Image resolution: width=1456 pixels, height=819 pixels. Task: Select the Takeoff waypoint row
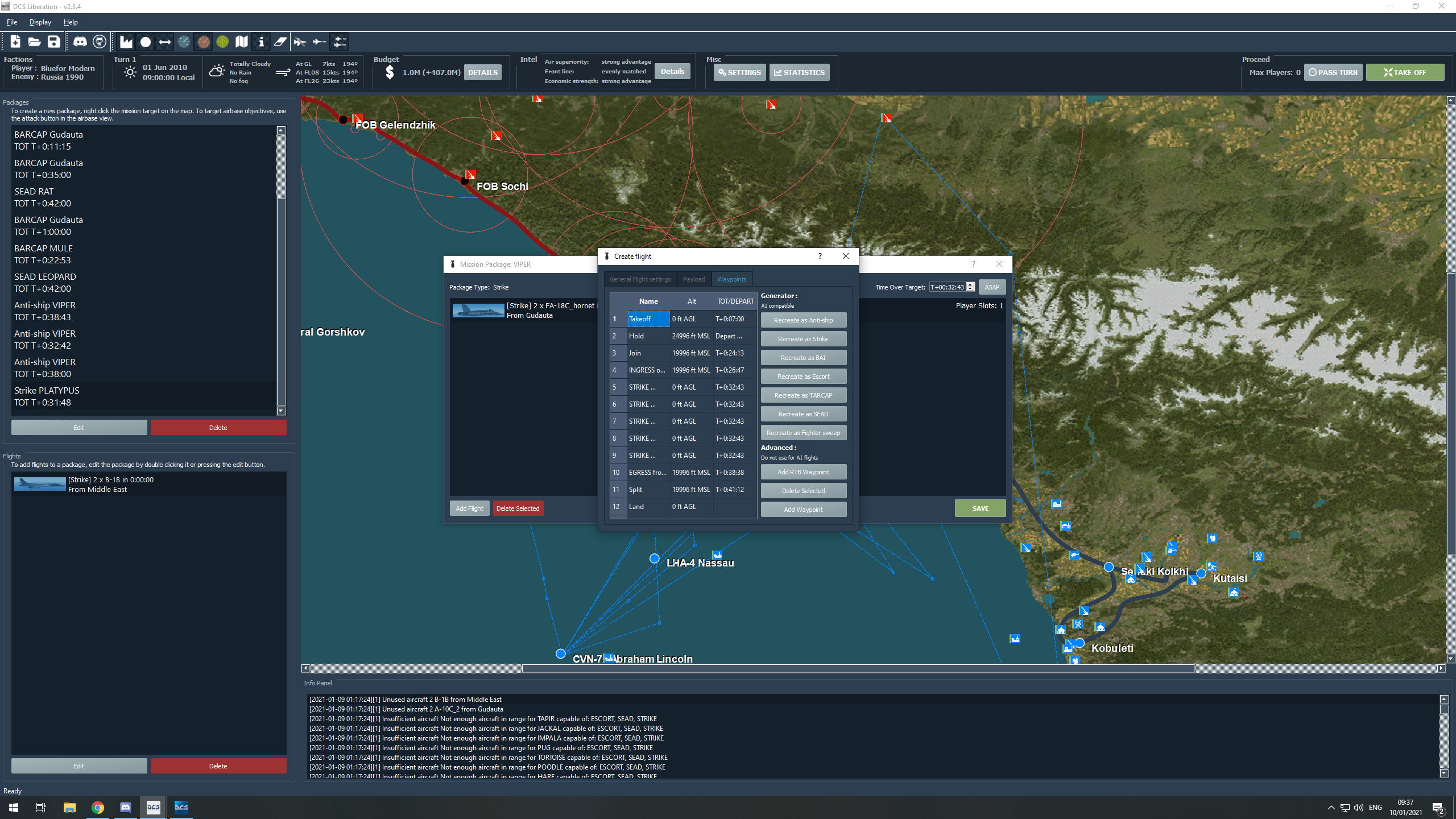tap(684, 319)
